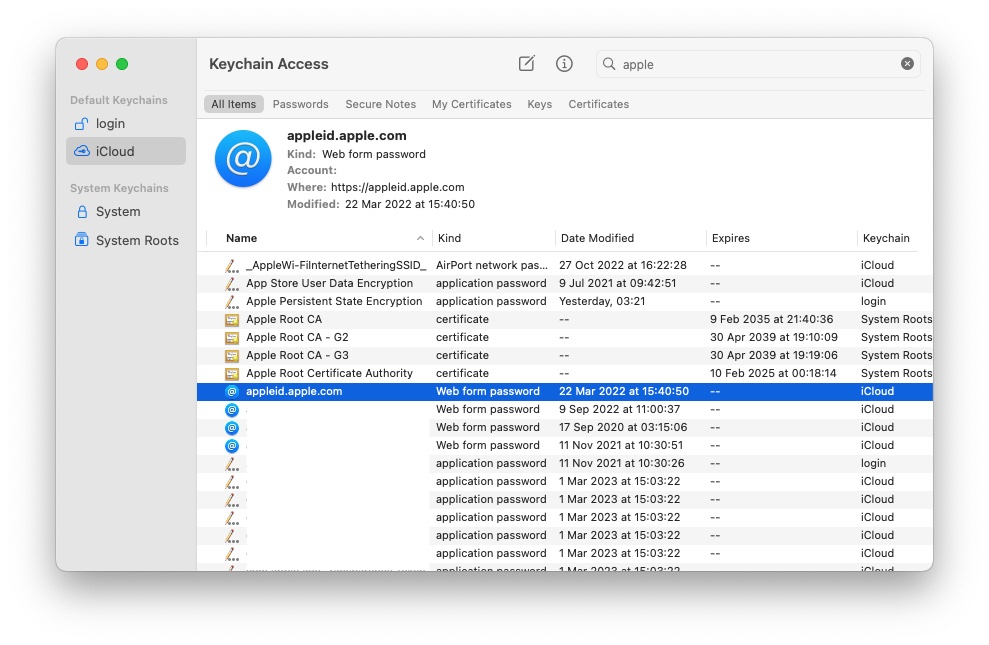Select App Store User Data Encryption entry
Screen dimensions: 989x645
(329, 284)
